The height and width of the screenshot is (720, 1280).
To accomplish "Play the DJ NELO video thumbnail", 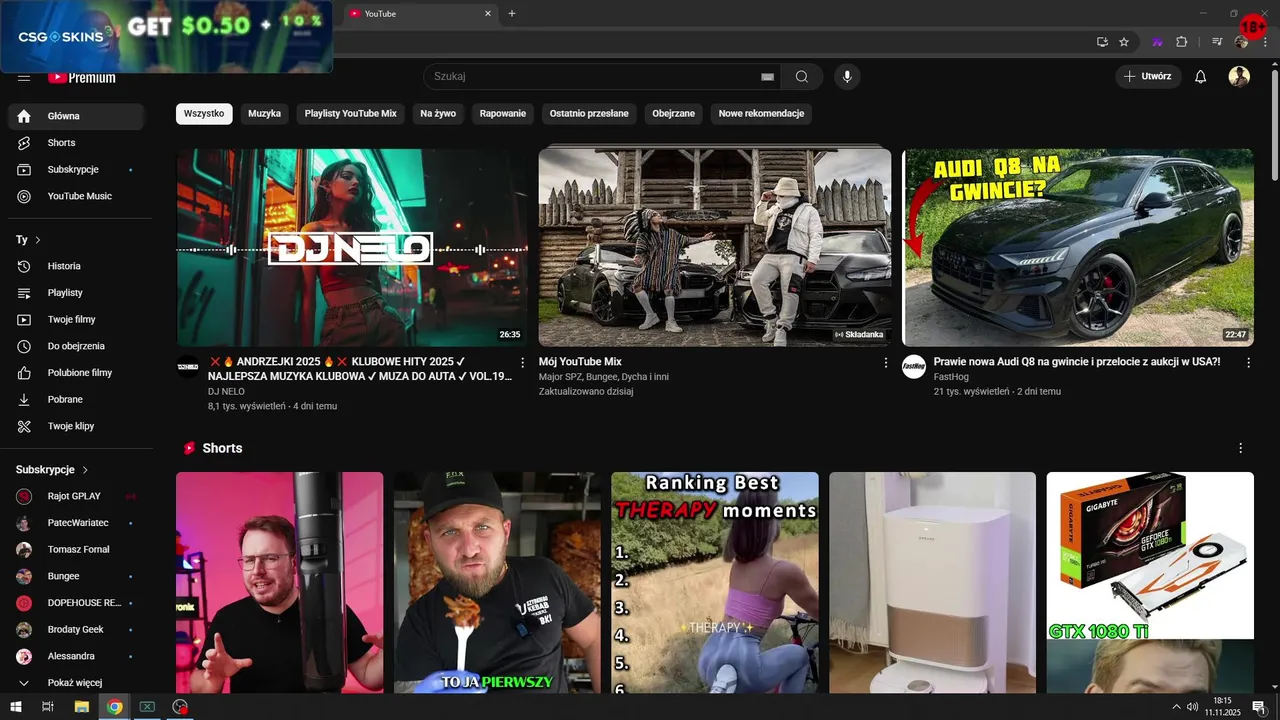I will click(352, 247).
